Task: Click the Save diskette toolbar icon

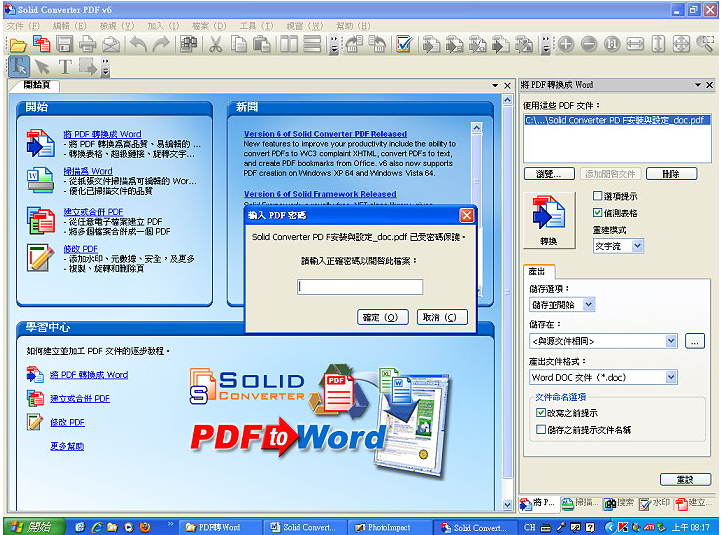Action: 65,45
